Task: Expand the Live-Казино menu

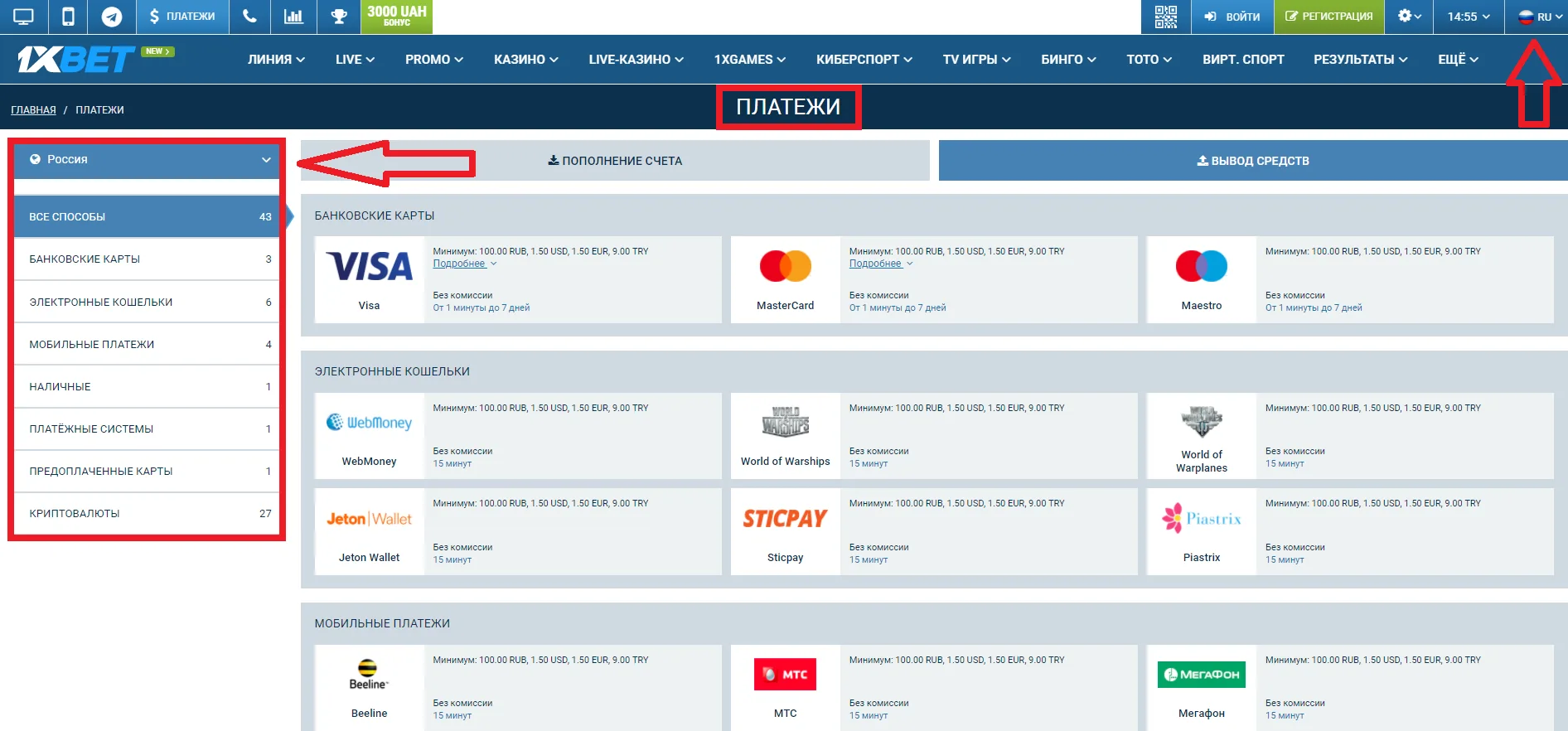Action: 636,60
